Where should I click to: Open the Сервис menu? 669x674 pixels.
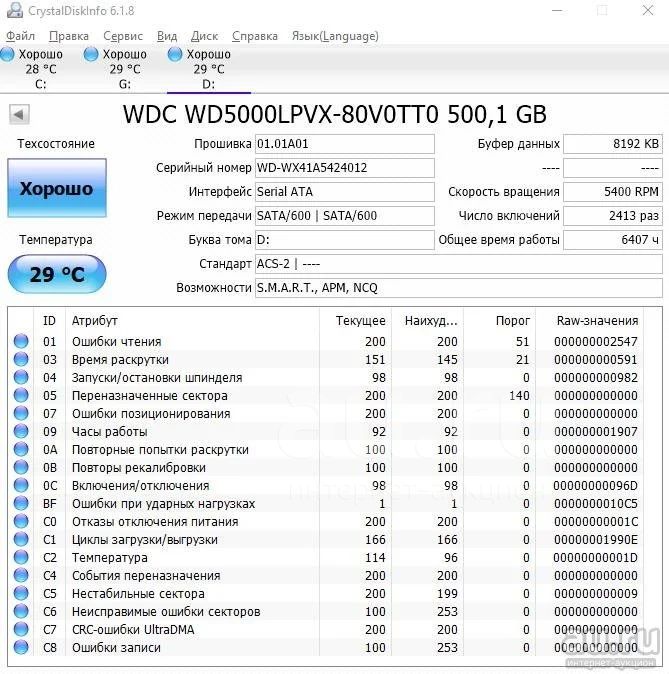(x=123, y=36)
